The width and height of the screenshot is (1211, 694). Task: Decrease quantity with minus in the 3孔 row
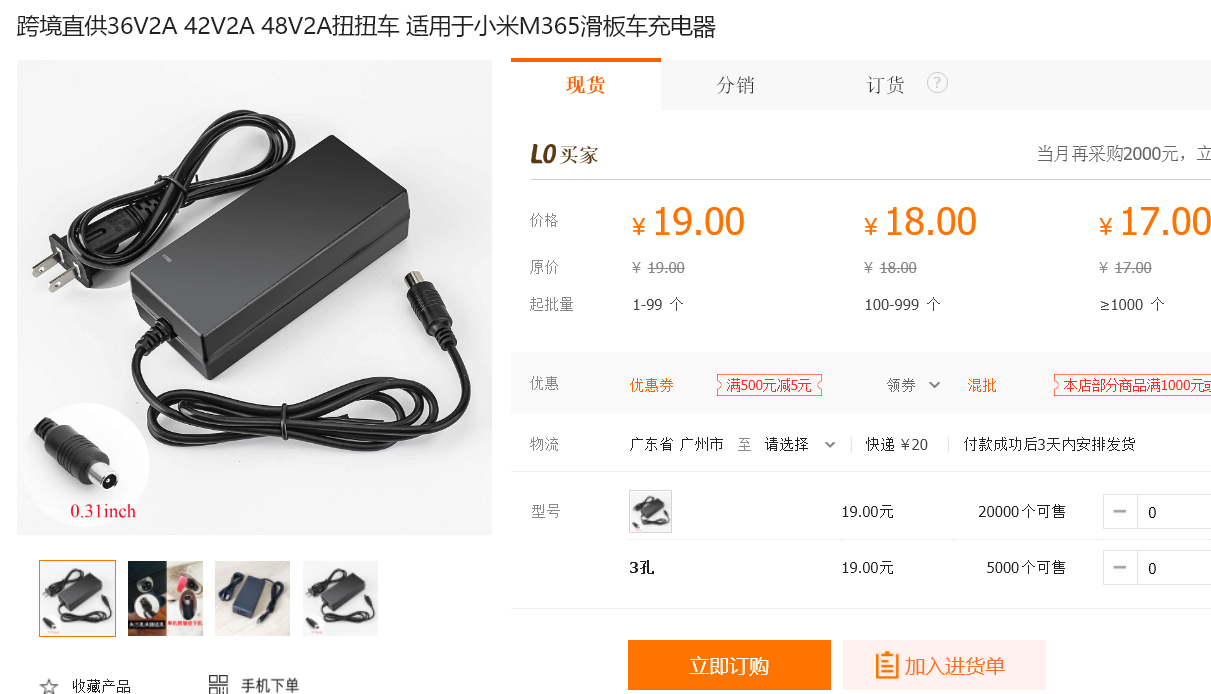[x=1119, y=568]
